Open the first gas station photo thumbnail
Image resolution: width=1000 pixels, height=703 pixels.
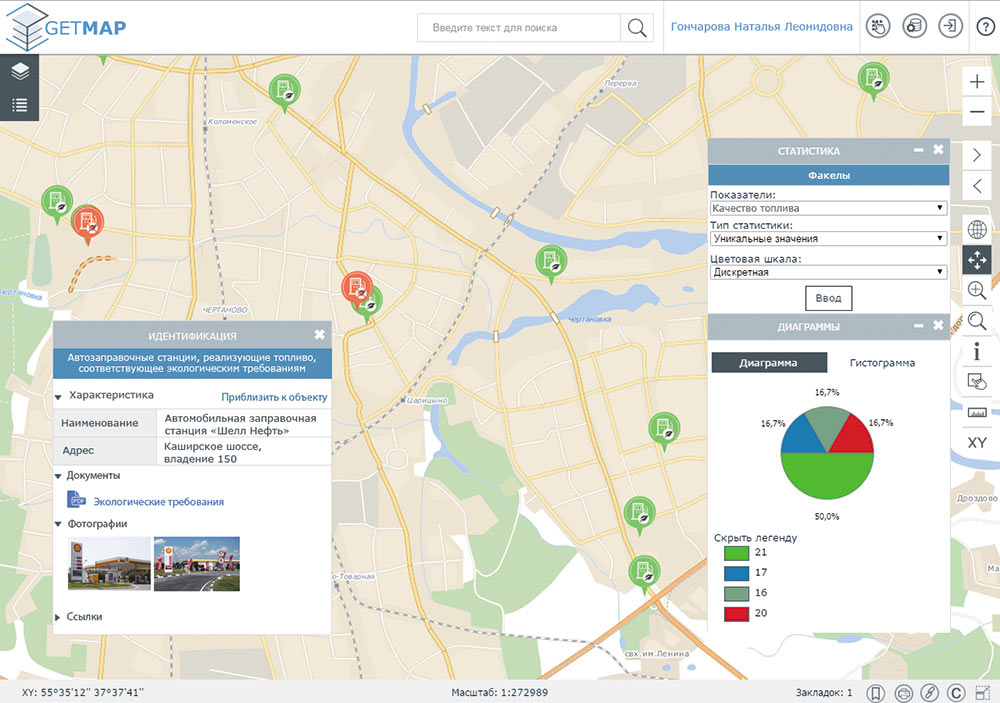click(x=108, y=563)
